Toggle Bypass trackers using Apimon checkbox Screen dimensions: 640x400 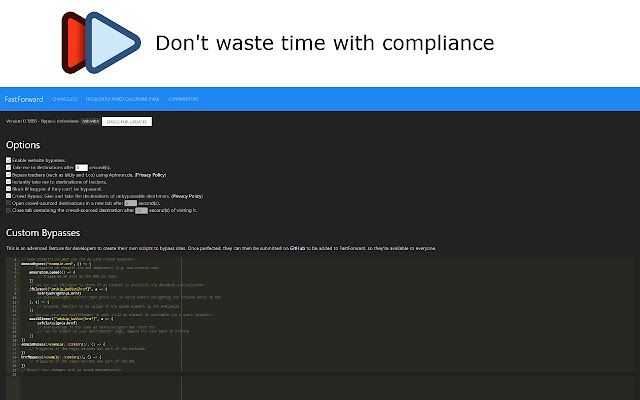pos(9,175)
